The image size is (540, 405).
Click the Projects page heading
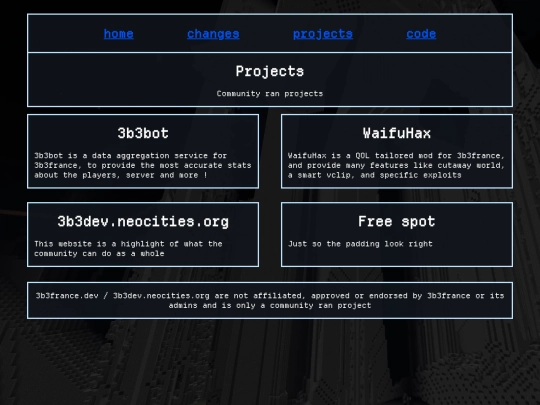(x=270, y=71)
